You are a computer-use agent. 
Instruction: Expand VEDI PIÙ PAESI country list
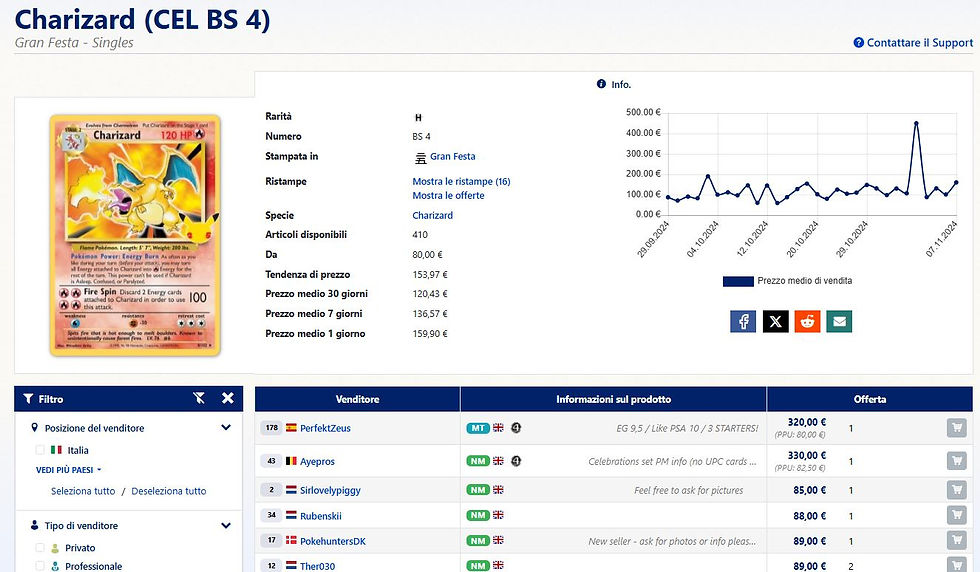[68, 469]
